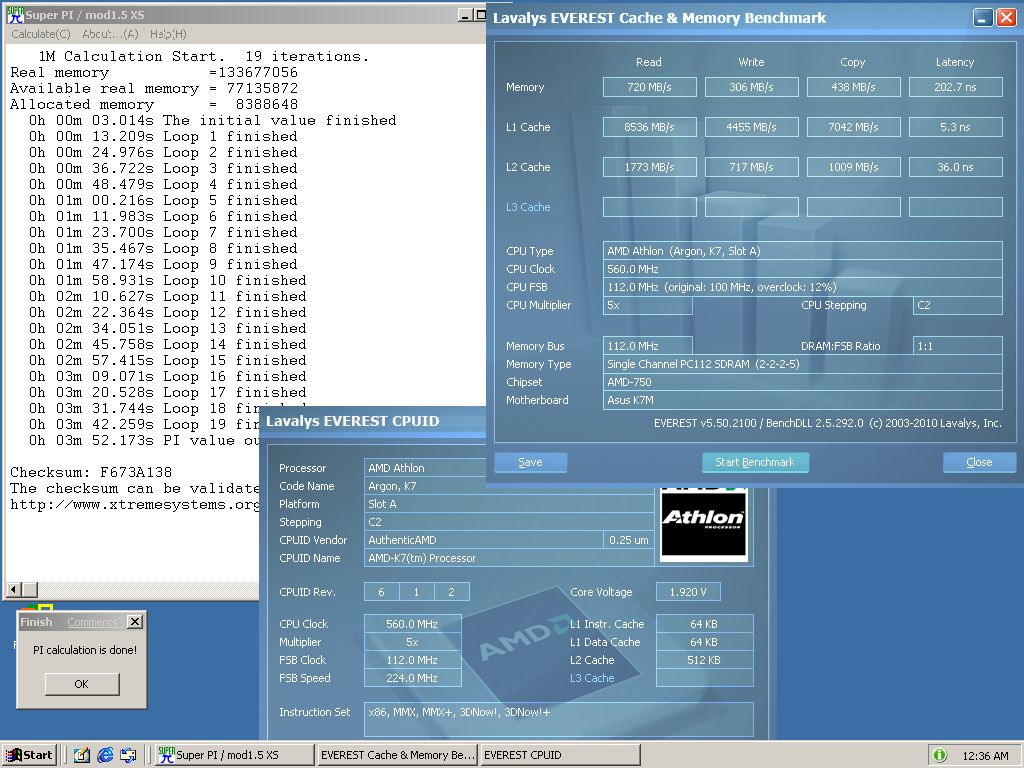
Task: Close the Finish dialog with X
Action: click(135, 622)
